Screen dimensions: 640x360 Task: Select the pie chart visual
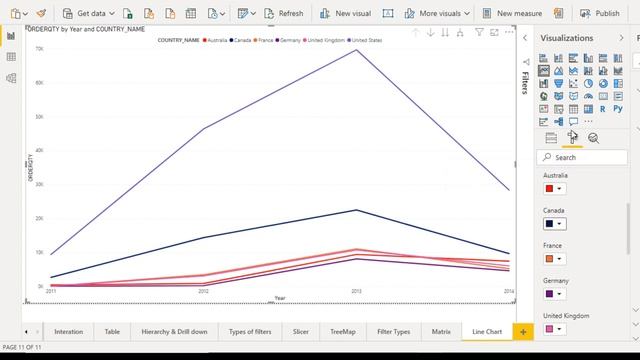pos(588,84)
